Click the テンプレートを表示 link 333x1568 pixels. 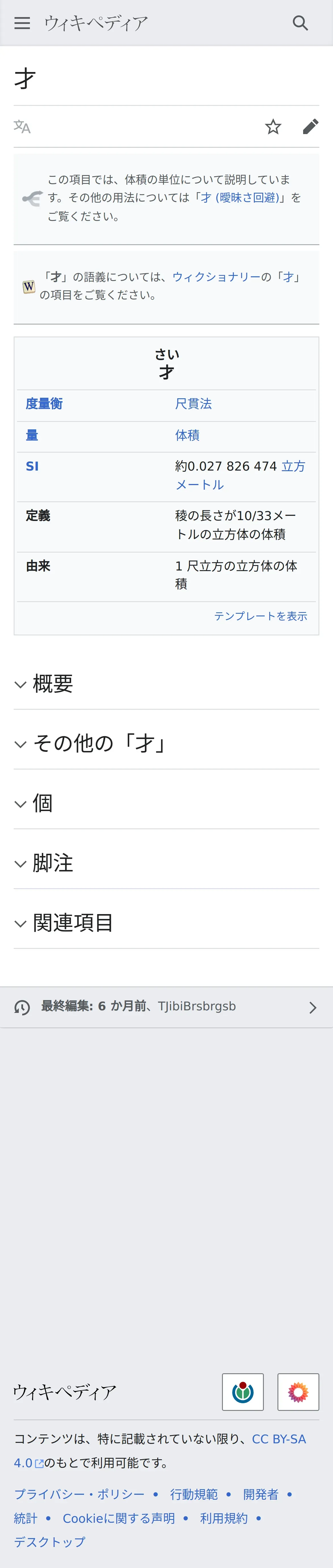click(260, 616)
